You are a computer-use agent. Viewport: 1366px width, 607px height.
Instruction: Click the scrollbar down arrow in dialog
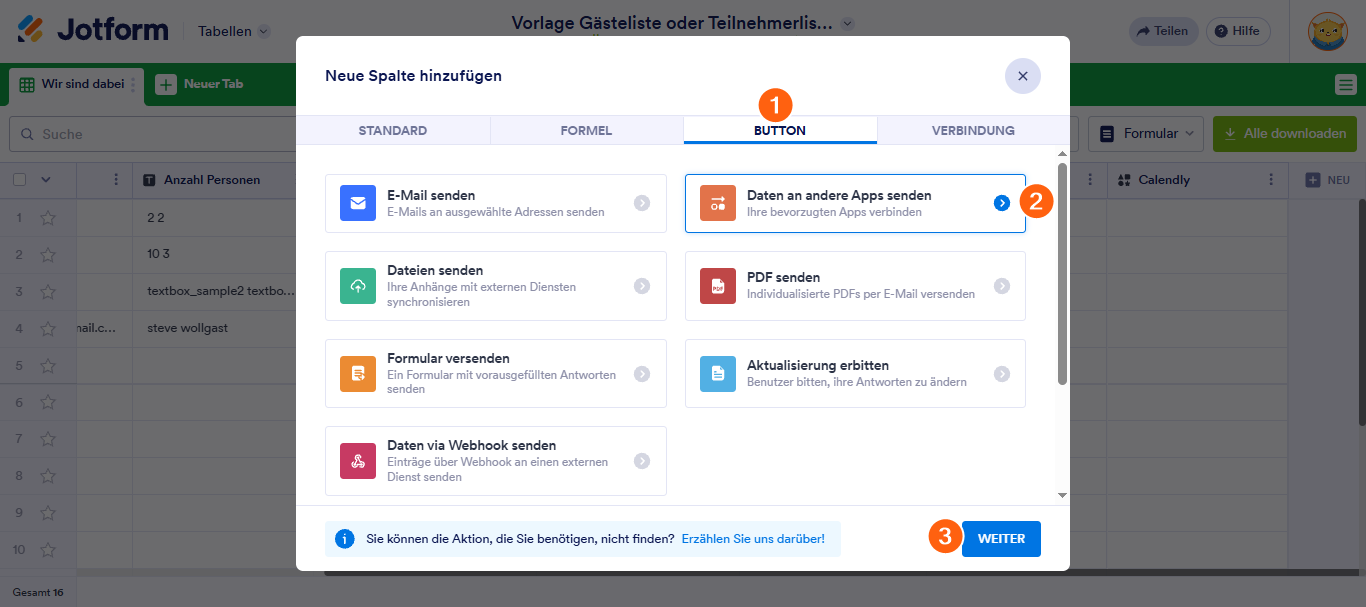point(1062,495)
